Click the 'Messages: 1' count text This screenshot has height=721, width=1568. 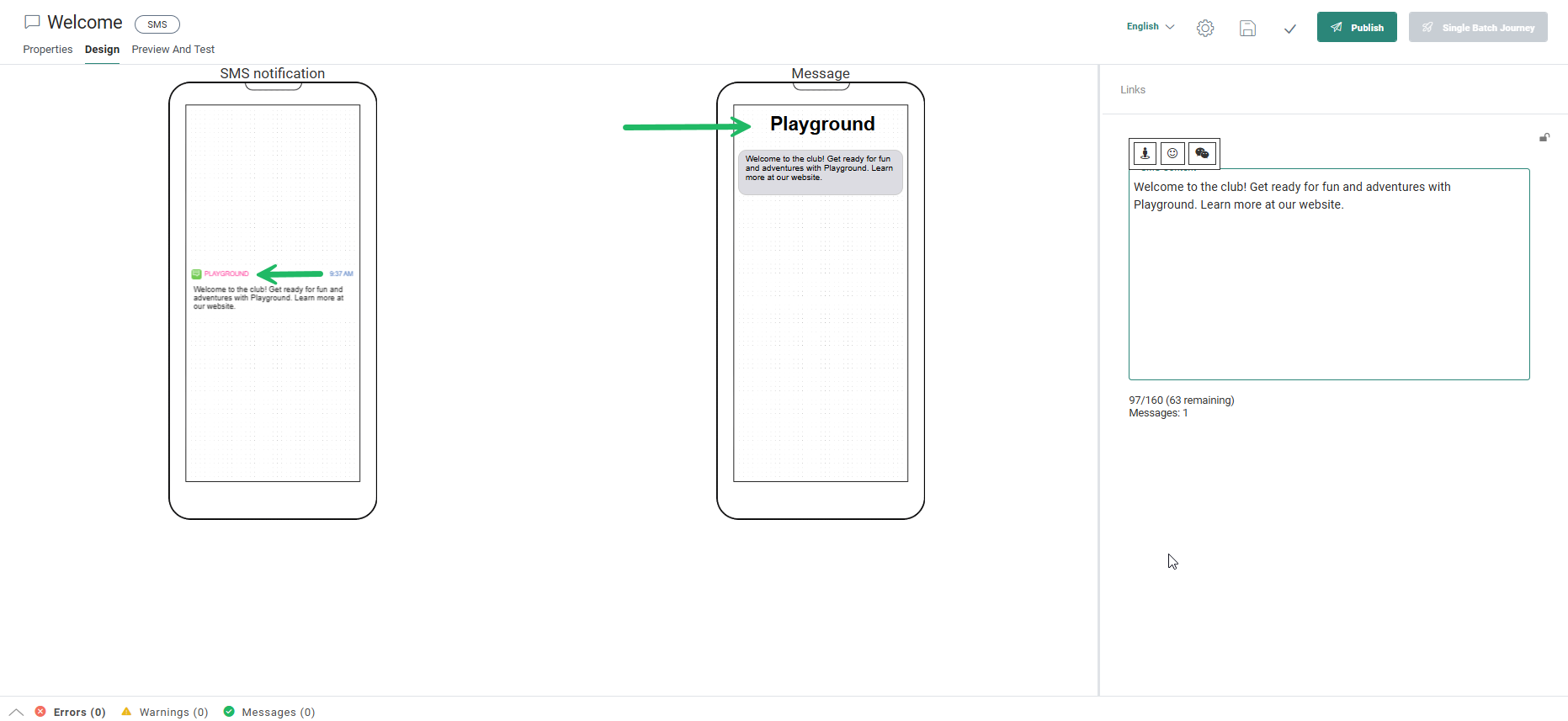point(1158,413)
